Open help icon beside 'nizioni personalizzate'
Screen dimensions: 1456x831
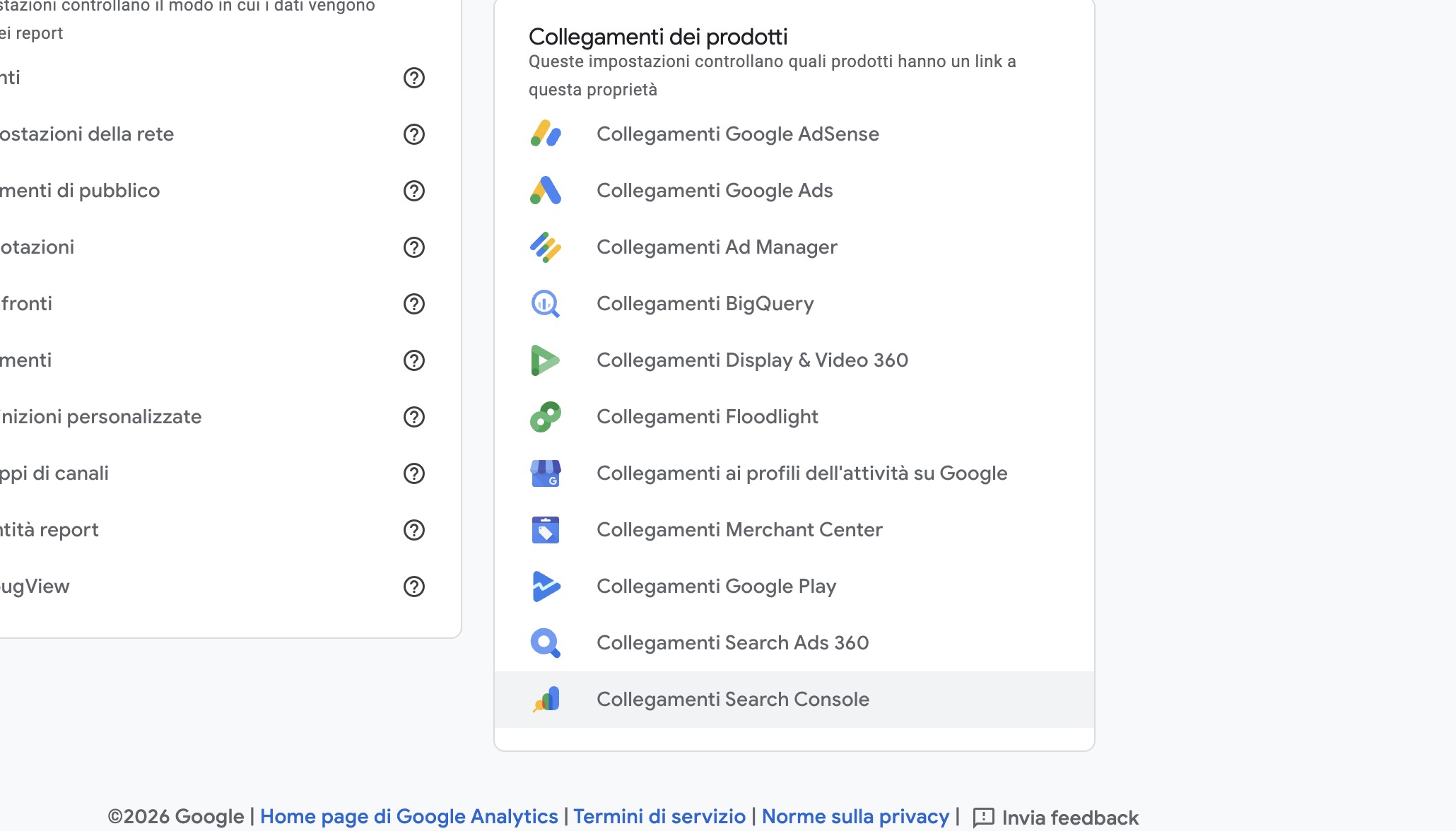tap(414, 417)
